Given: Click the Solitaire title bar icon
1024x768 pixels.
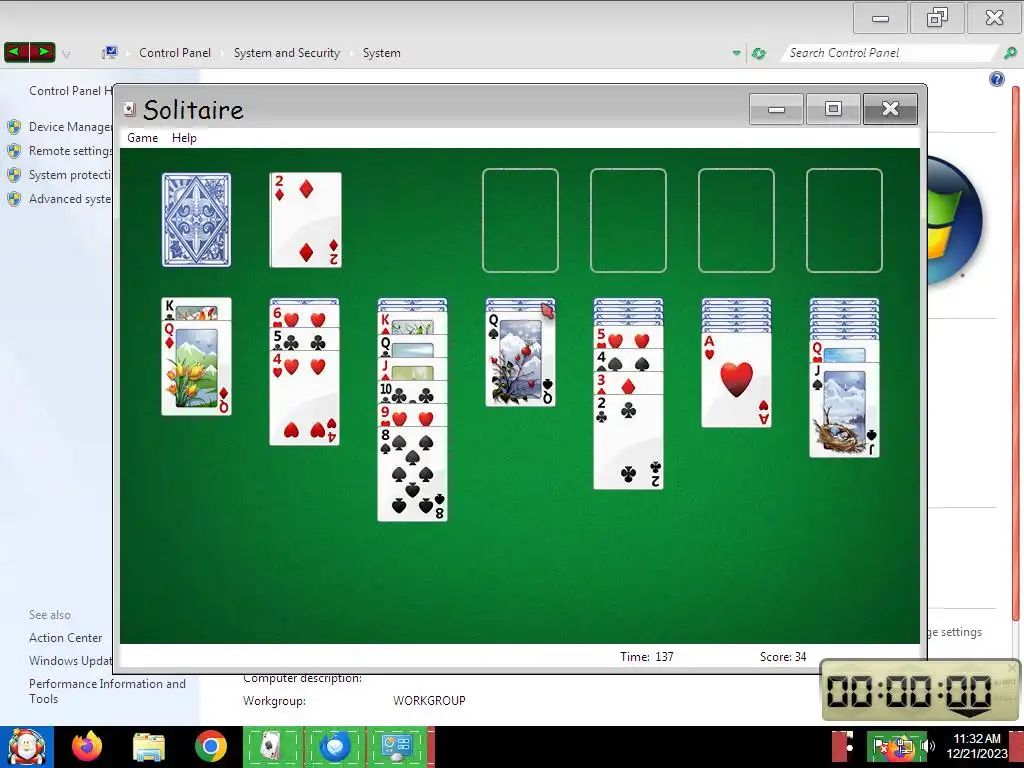Looking at the screenshot, I should 129,109.
